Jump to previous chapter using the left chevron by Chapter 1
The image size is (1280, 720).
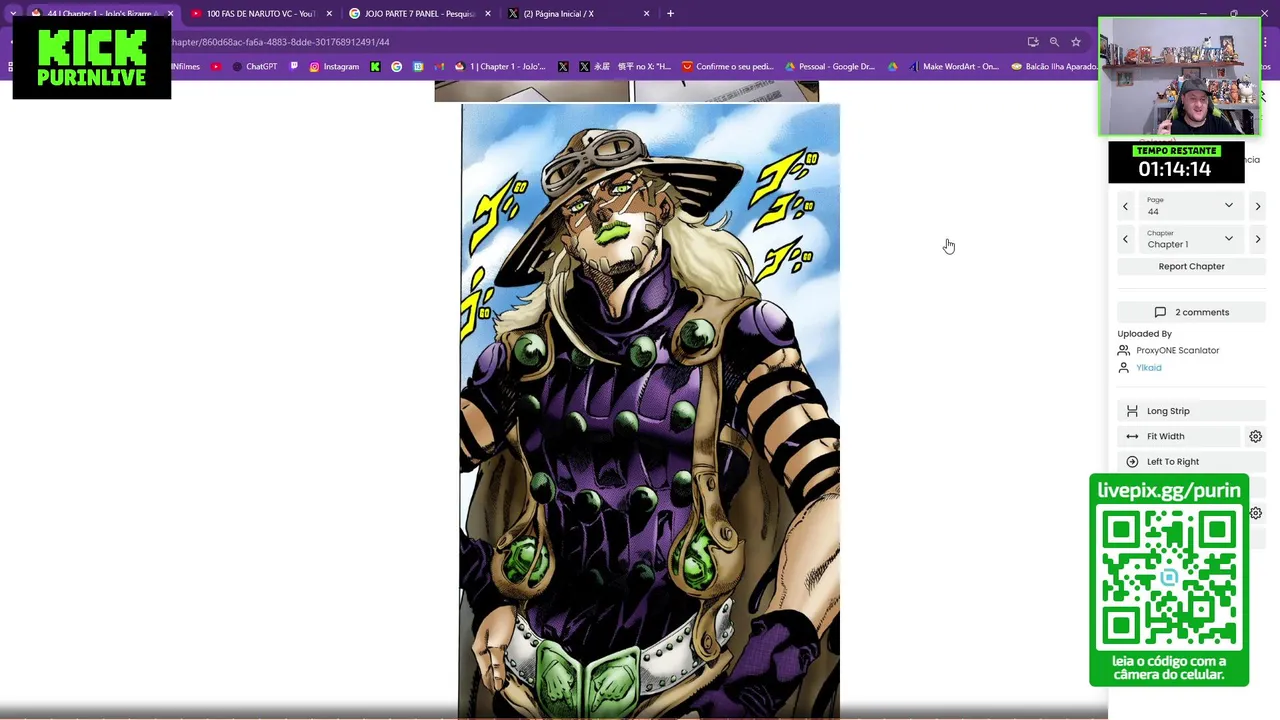coord(1125,239)
